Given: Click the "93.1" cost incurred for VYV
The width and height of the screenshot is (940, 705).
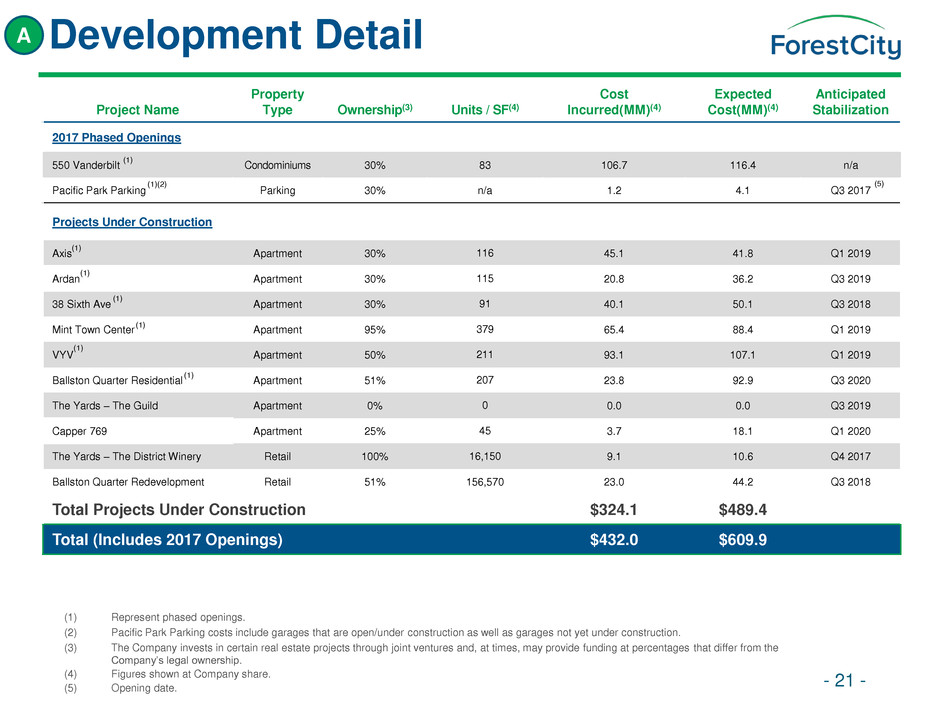Looking at the screenshot, I should point(614,354).
